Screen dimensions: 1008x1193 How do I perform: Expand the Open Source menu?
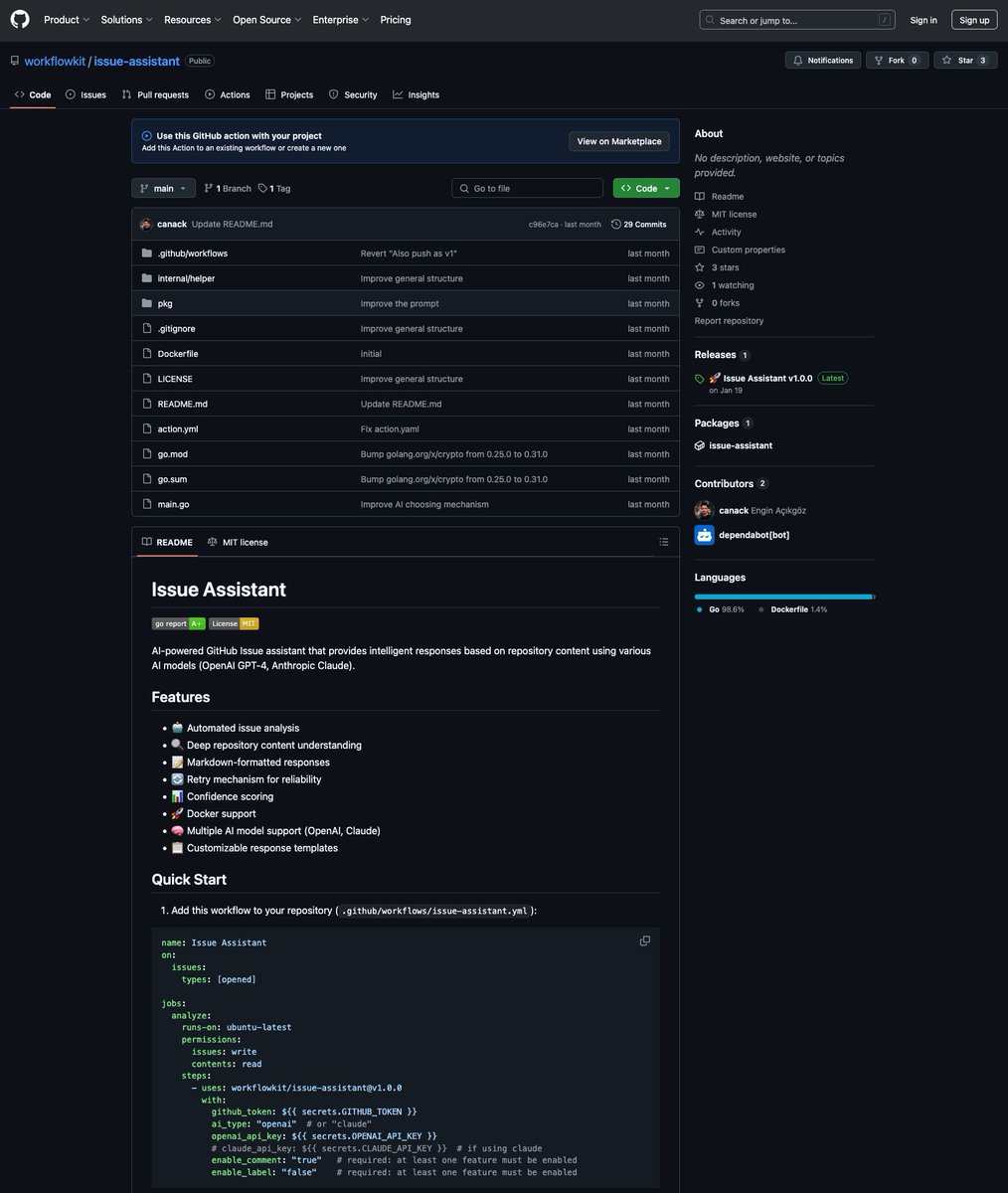266,20
